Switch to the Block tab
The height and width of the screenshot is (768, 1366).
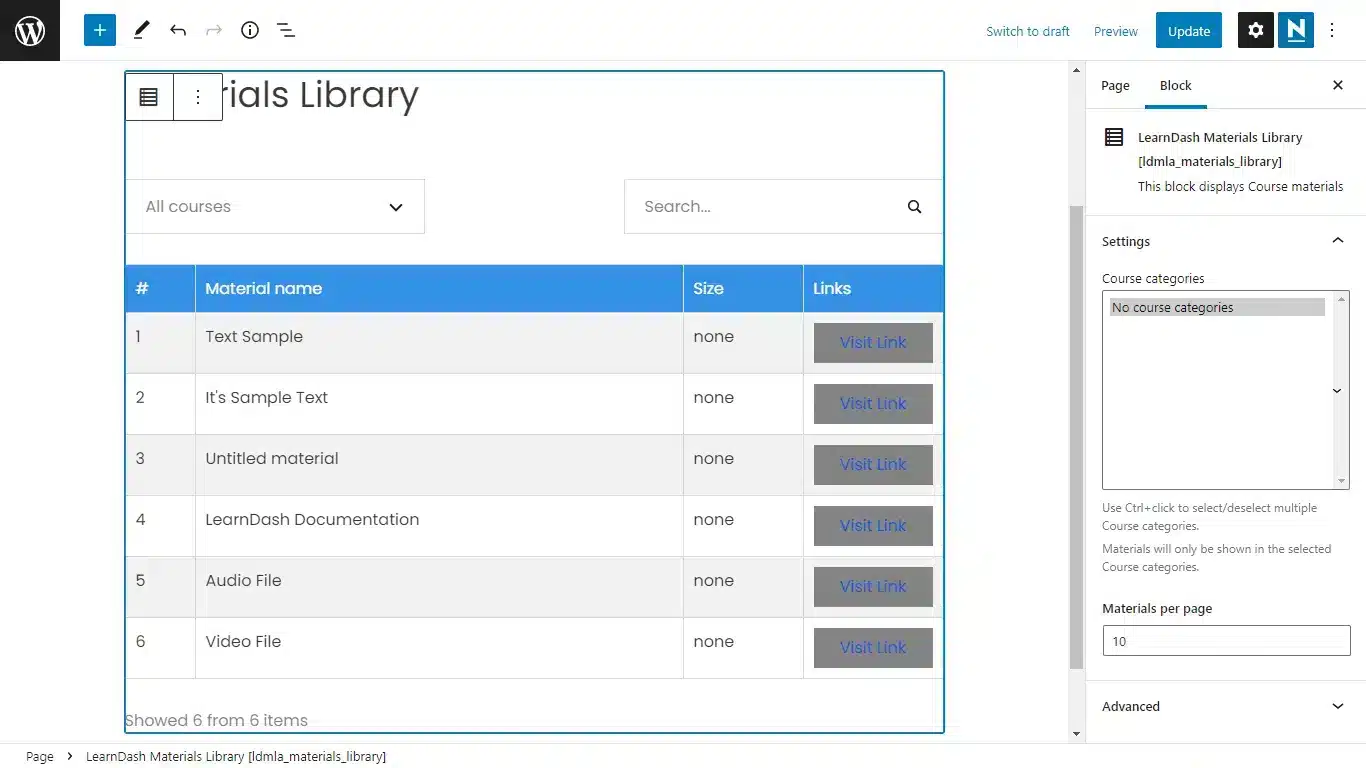click(1176, 86)
